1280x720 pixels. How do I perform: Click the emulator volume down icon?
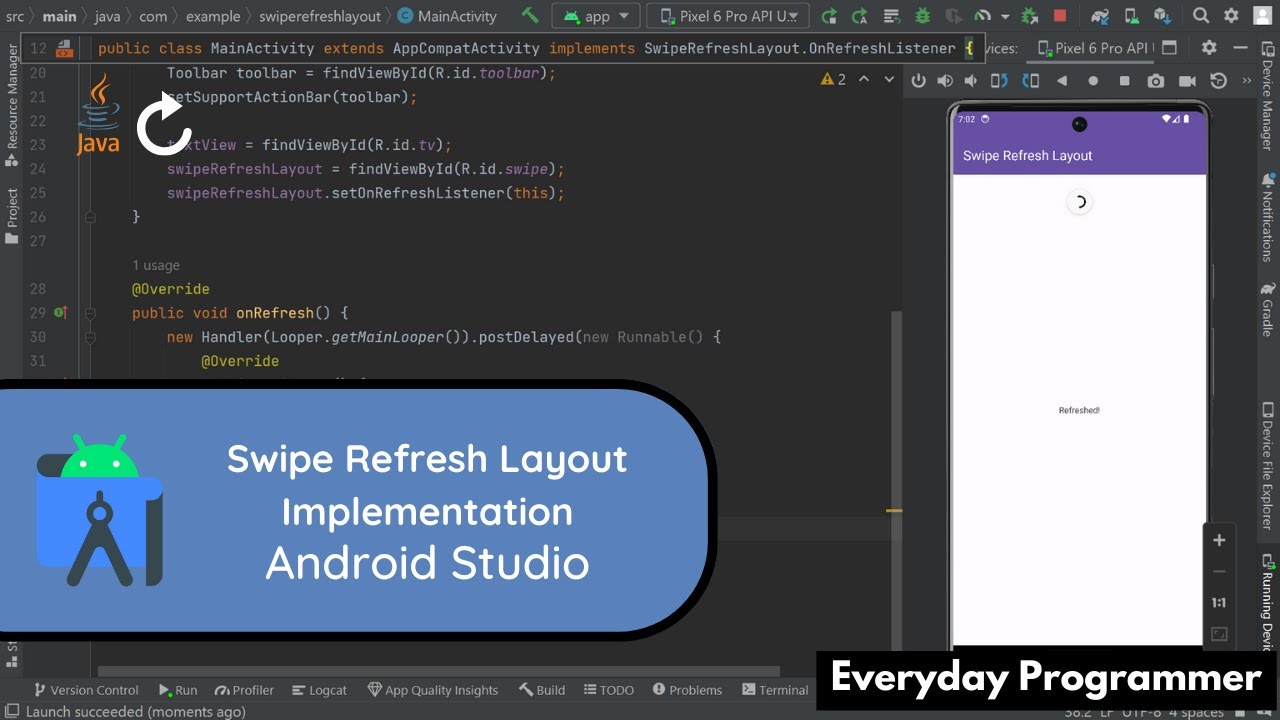coord(969,81)
